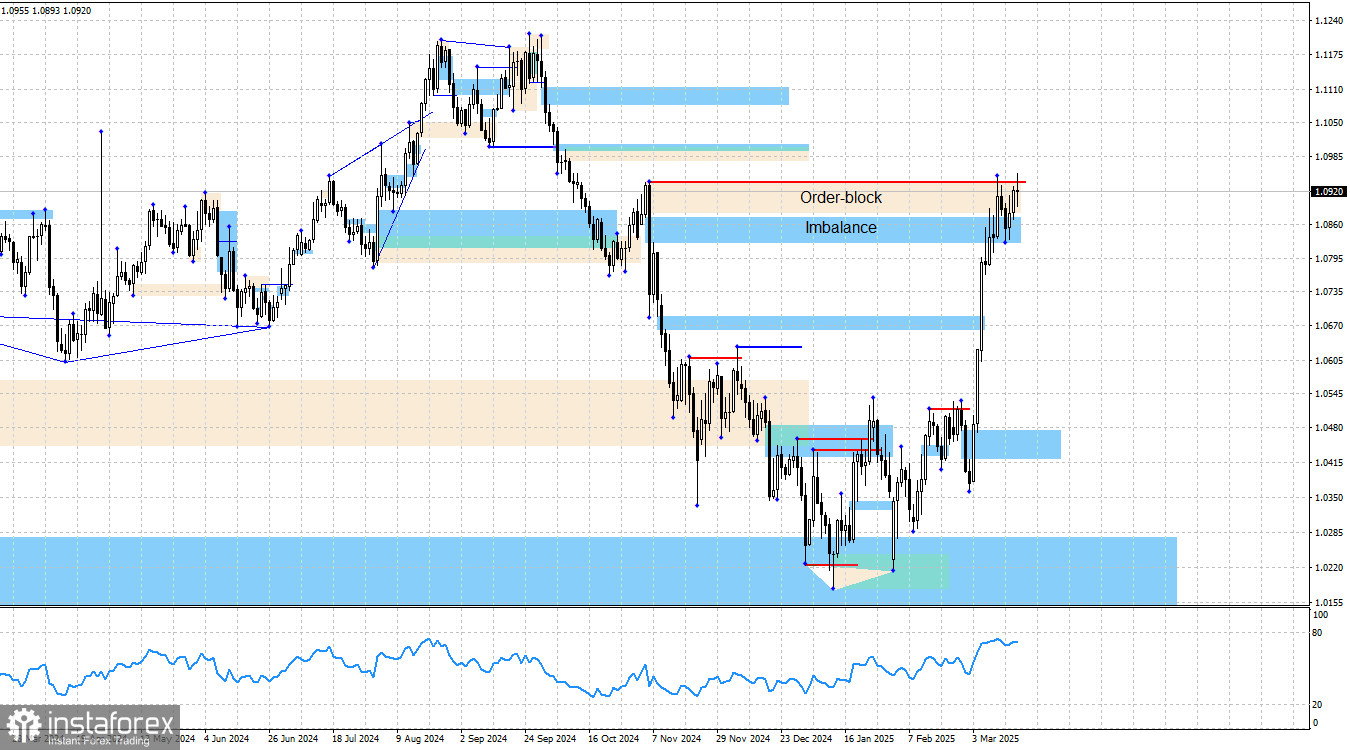Click the 1.0605 price axis label
1350x750 pixels.
(x=1328, y=361)
